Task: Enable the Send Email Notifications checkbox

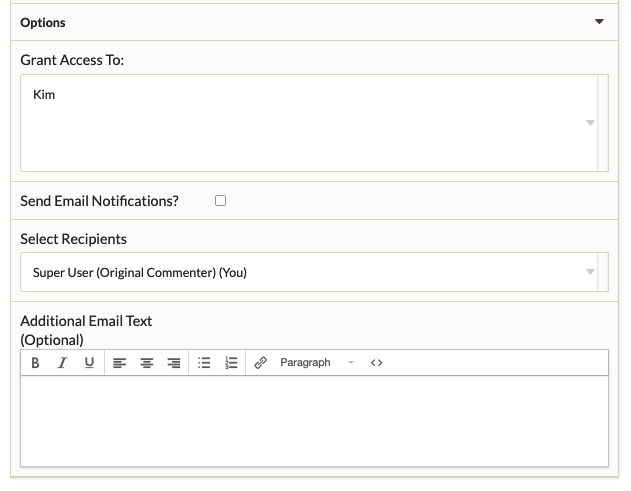Action: pos(221,200)
